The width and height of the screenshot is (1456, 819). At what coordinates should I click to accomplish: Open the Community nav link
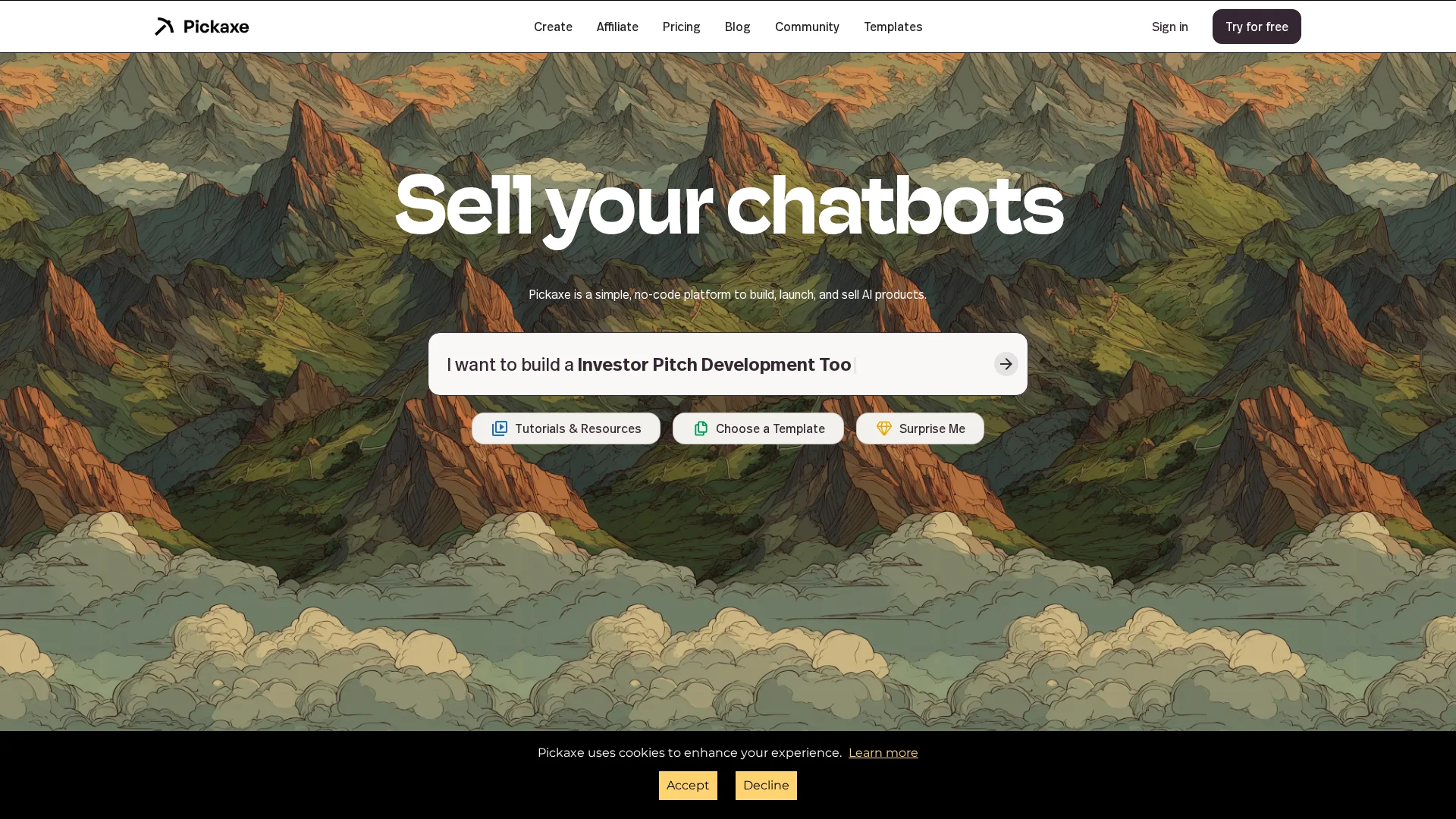coord(807,27)
